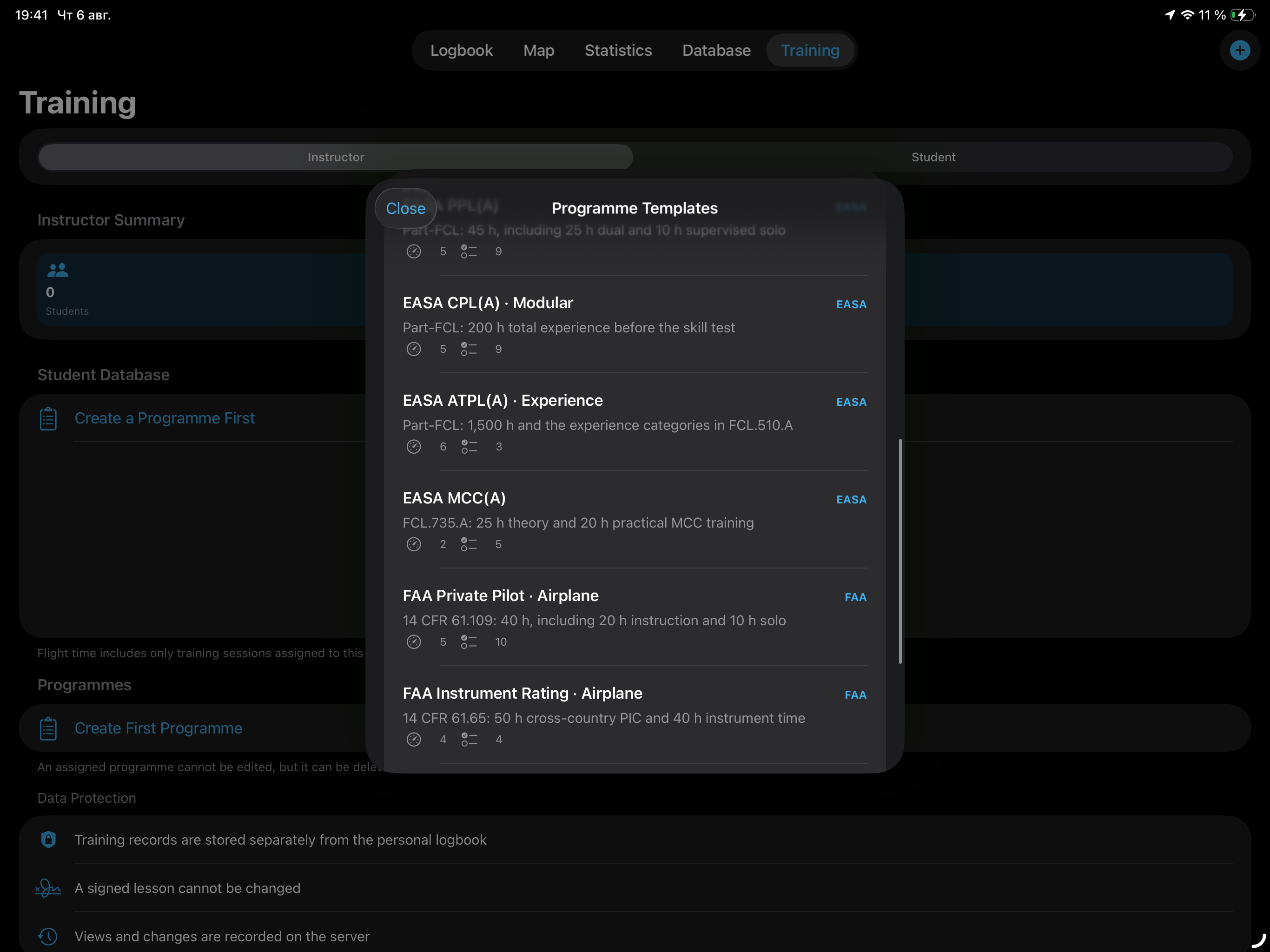Click the checklist icon in FAA Instrument Rating row

pyautogui.click(x=469, y=740)
